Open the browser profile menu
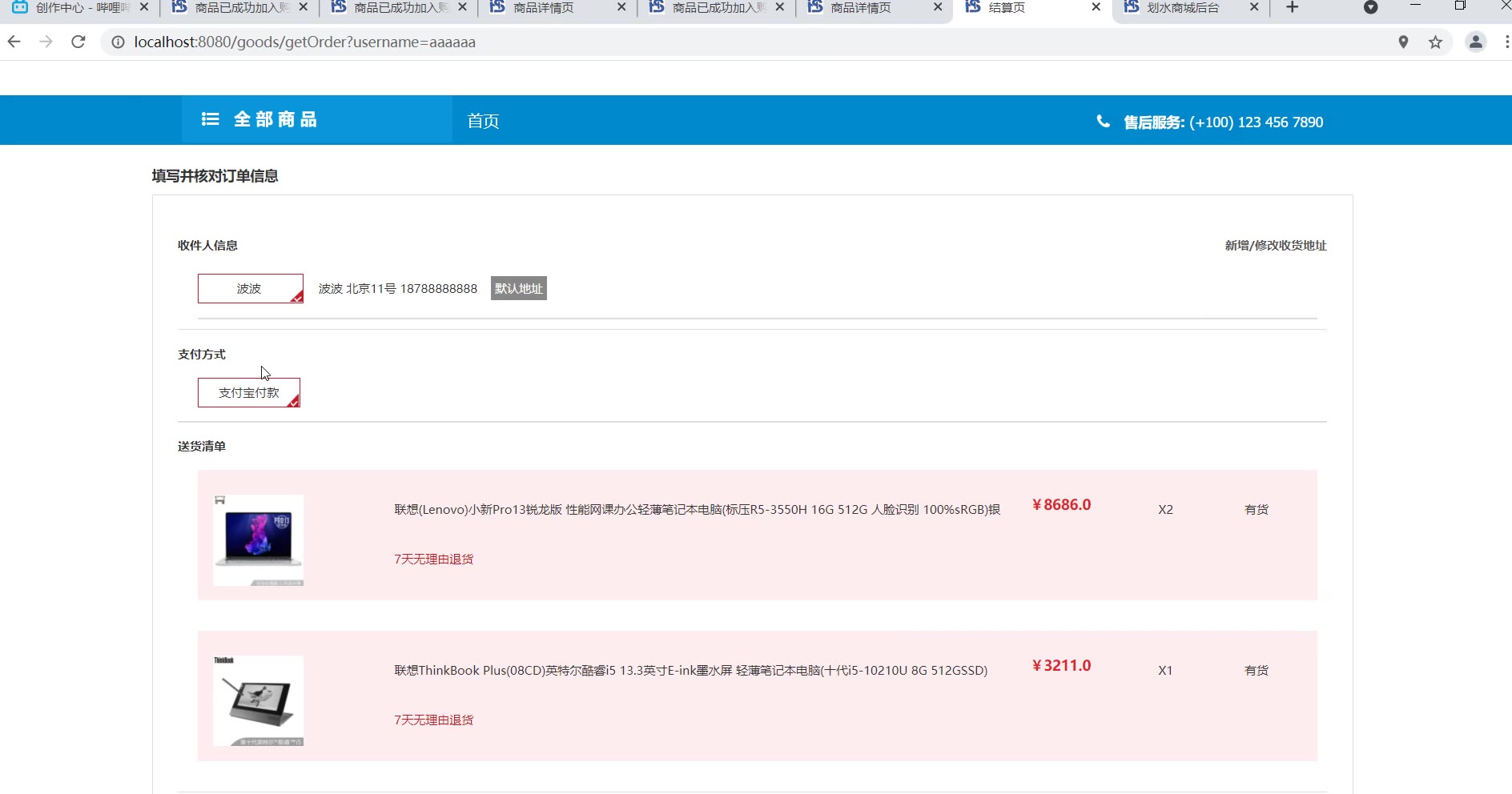1512x794 pixels. [1475, 42]
